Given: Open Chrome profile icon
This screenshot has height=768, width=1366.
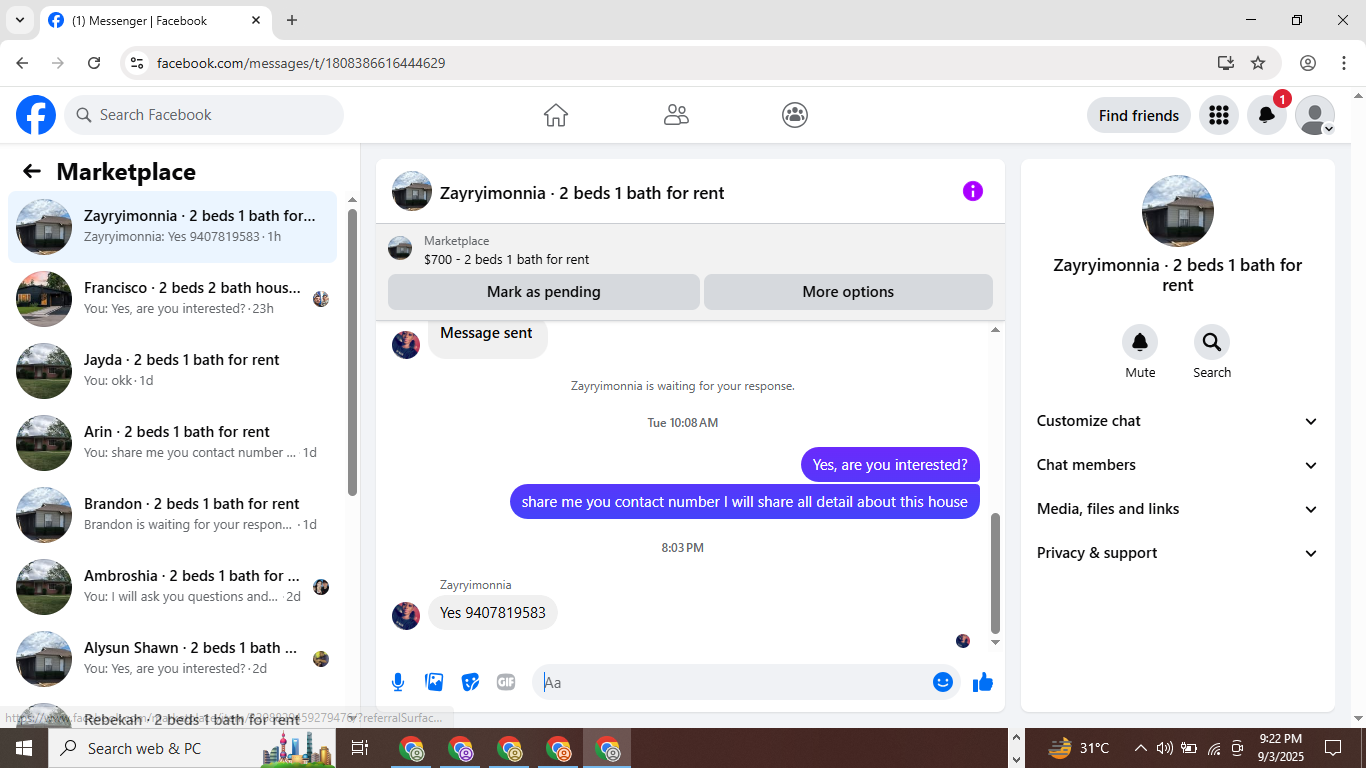Looking at the screenshot, I should pyautogui.click(x=1308, y=63).
